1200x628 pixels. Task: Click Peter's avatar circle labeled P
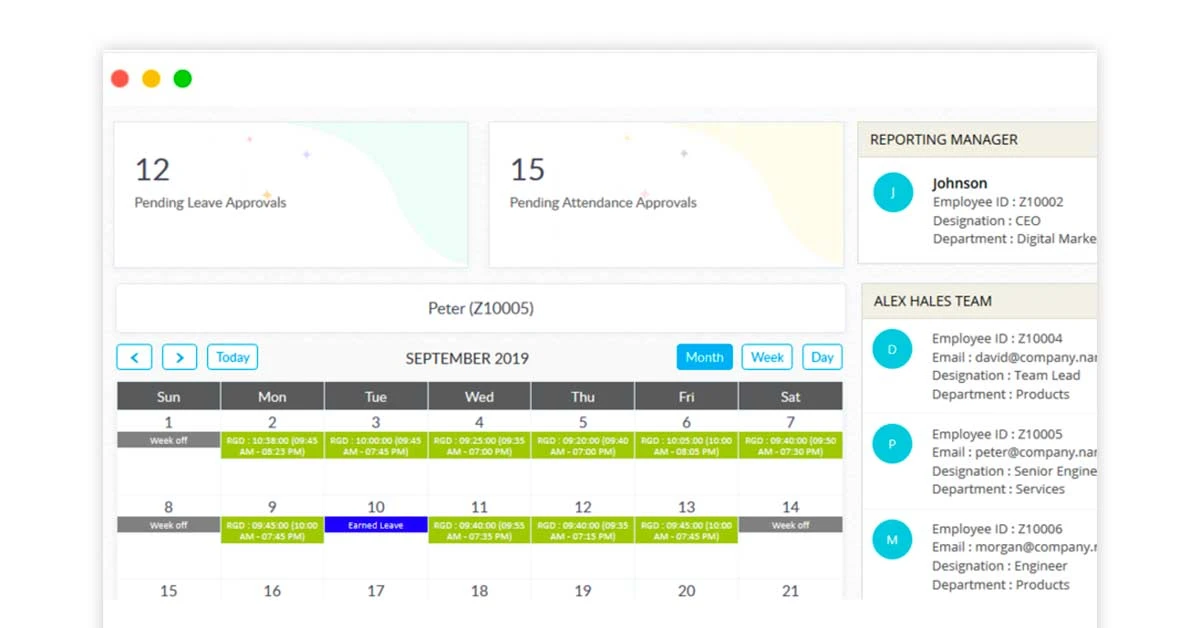tap(892, 443)
